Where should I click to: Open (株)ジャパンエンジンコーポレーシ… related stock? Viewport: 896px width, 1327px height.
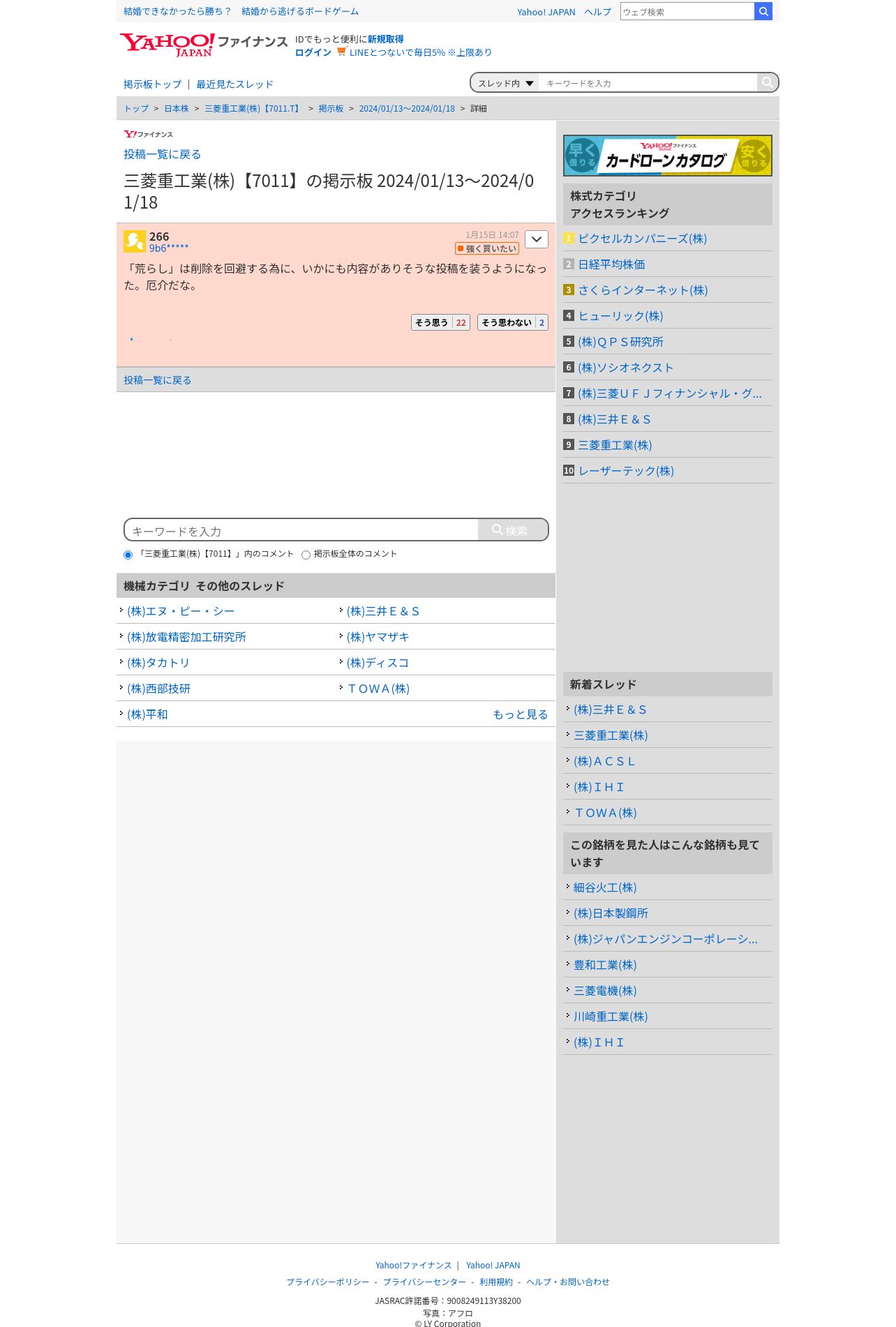[666, 939]
